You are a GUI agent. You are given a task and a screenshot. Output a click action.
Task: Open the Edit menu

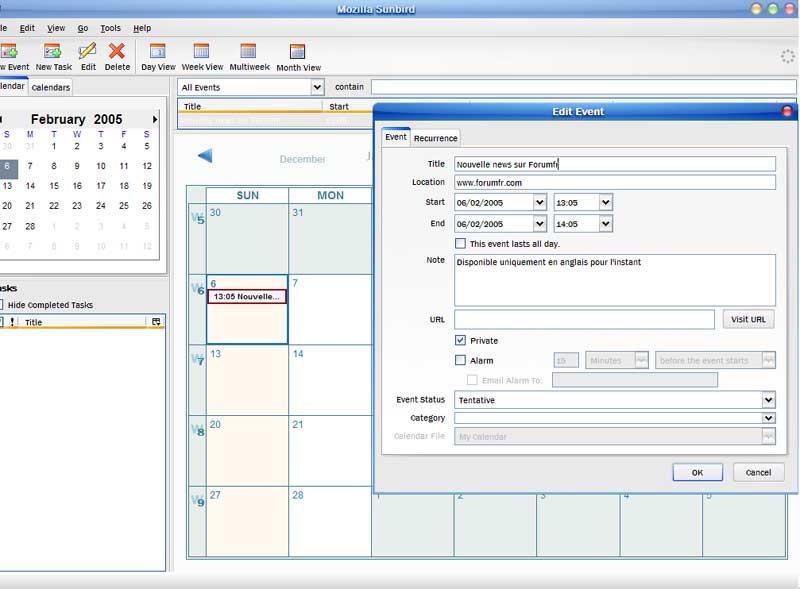pyautogui.click(x=27, y=28)
